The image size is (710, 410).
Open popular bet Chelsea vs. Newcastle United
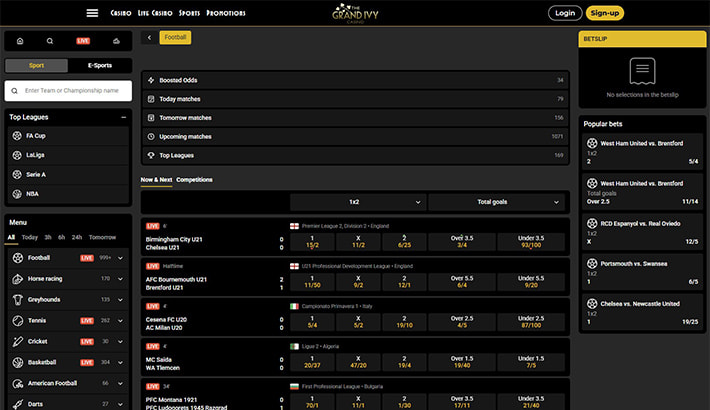tap(642, 313)
